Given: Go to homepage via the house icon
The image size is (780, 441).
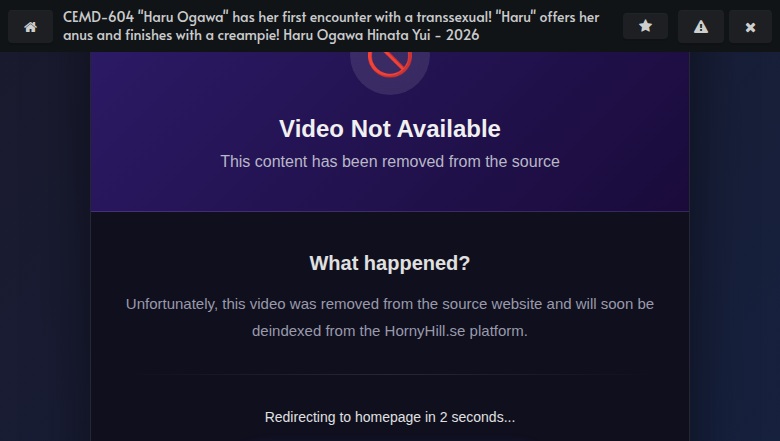Looking at the screenshot, I should [x=30, y=26].
